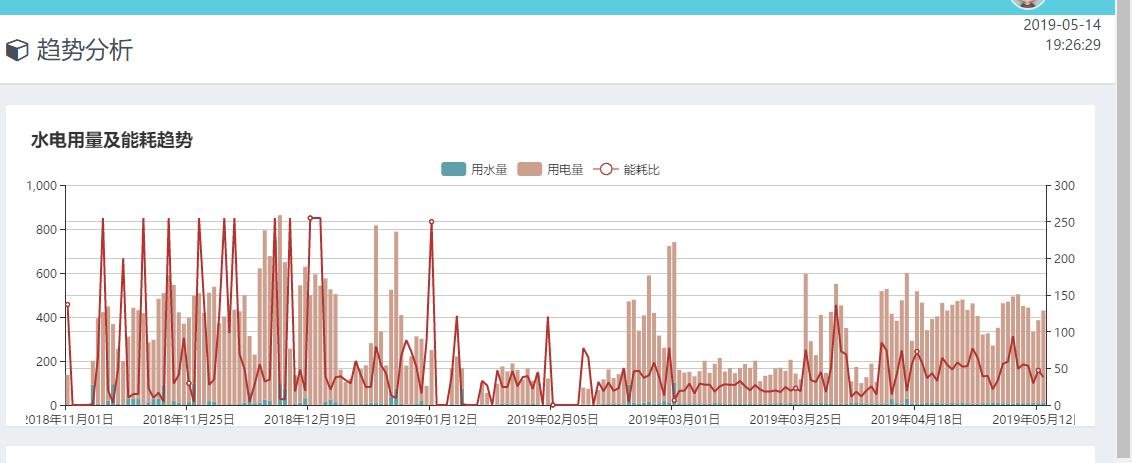The height and width of the screenshot is (463, 1132).
Task: Toggle the 用电量 series via legend label
Action: tap(565, 170)
